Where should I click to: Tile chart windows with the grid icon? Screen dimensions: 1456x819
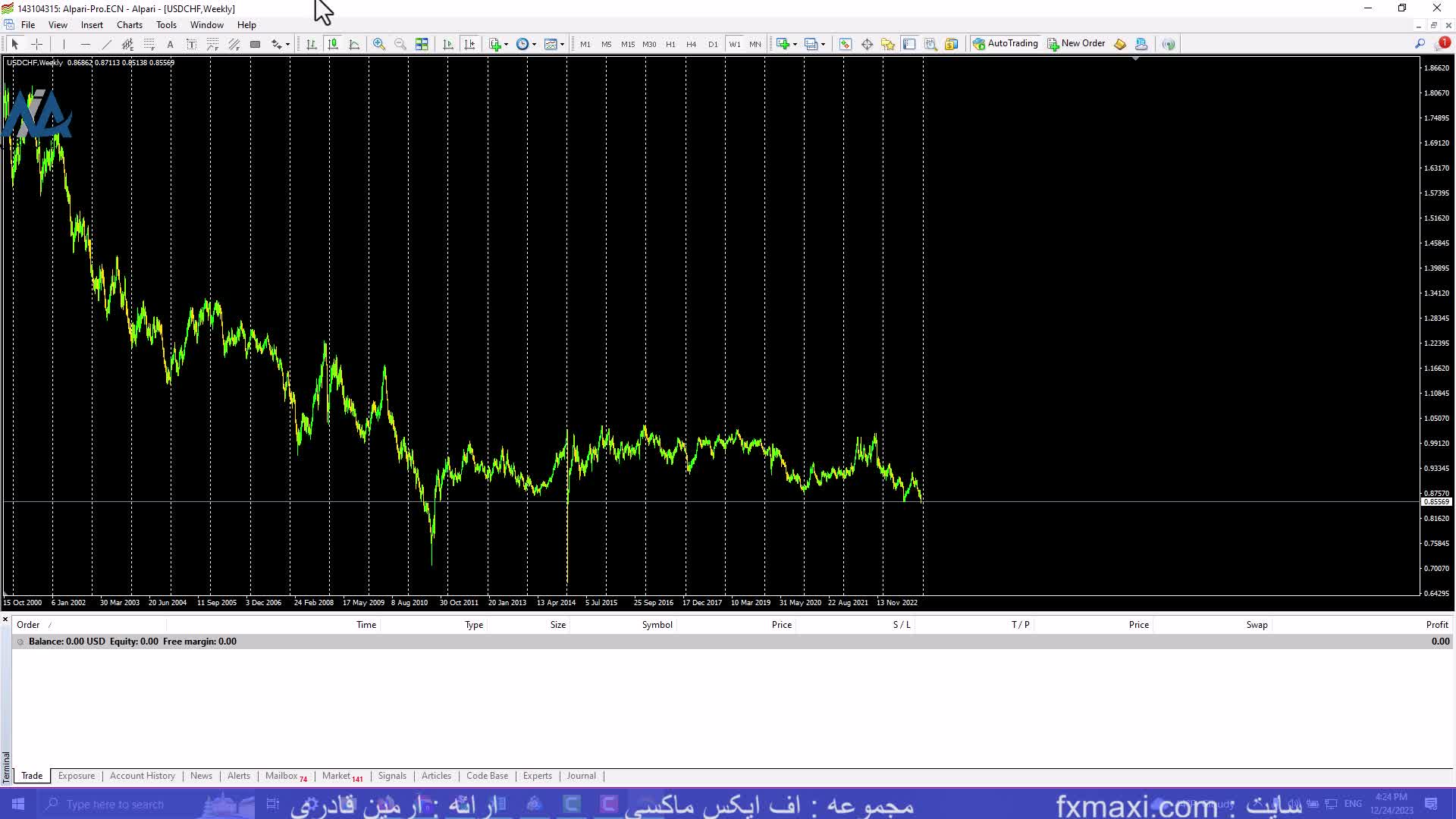point(422,44)
